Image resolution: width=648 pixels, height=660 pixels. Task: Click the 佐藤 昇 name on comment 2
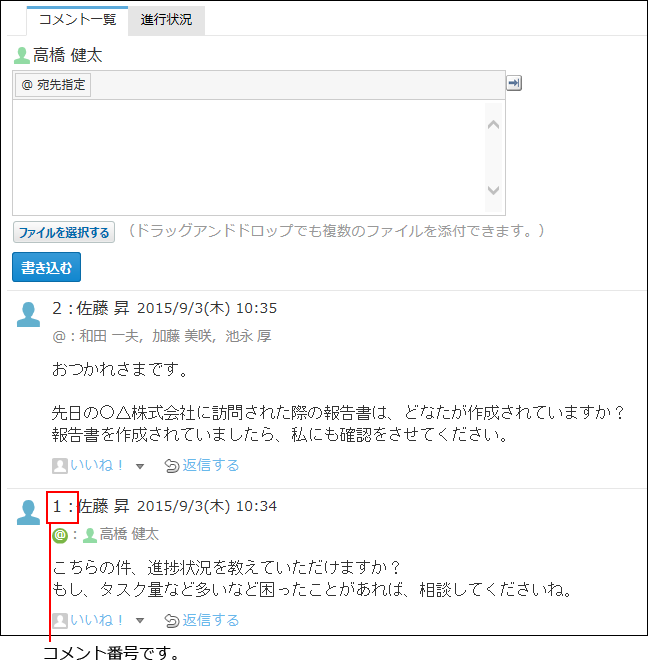[103, 309]
